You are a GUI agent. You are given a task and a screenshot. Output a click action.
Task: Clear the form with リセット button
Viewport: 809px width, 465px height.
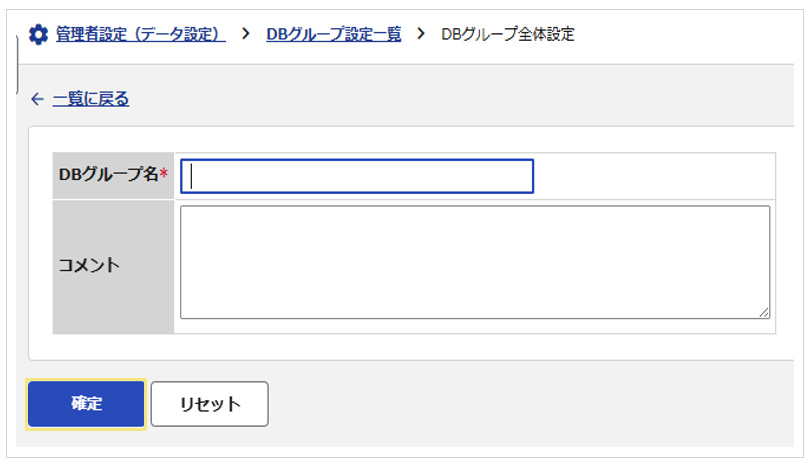[x=209, y=404]
